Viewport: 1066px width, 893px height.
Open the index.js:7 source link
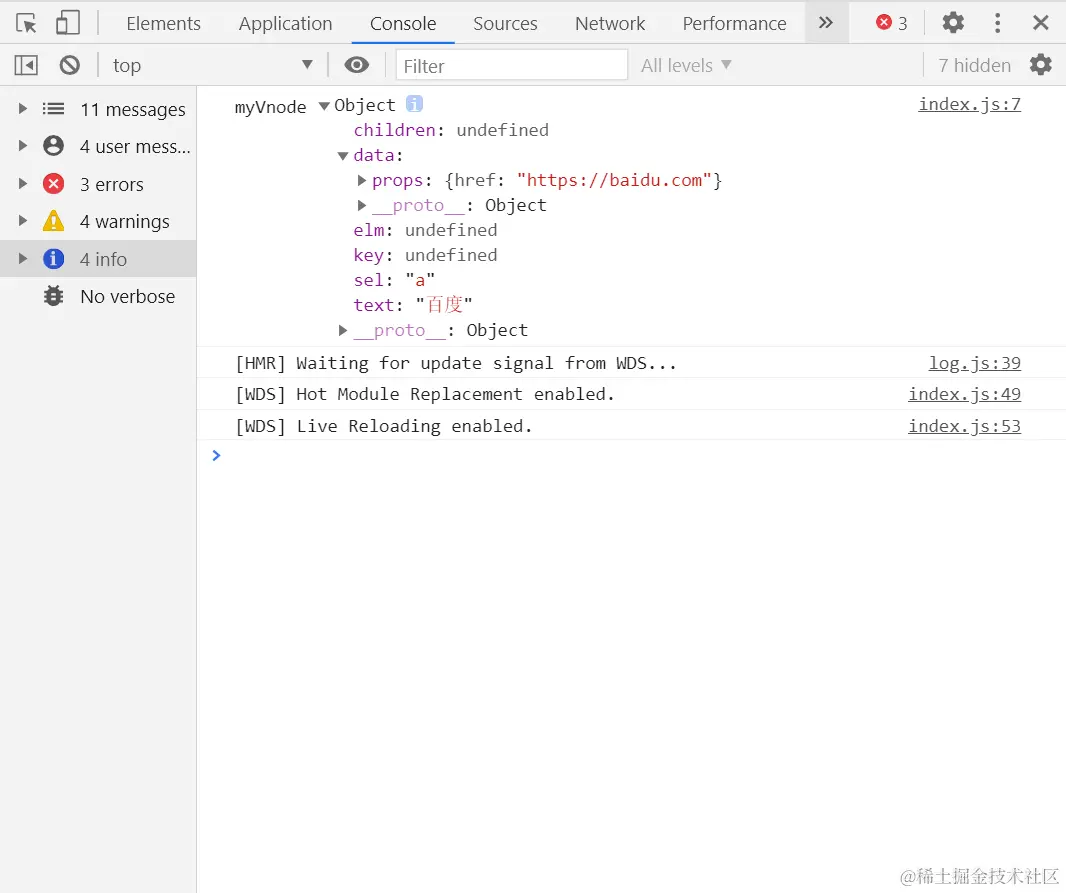pos(969,104)
